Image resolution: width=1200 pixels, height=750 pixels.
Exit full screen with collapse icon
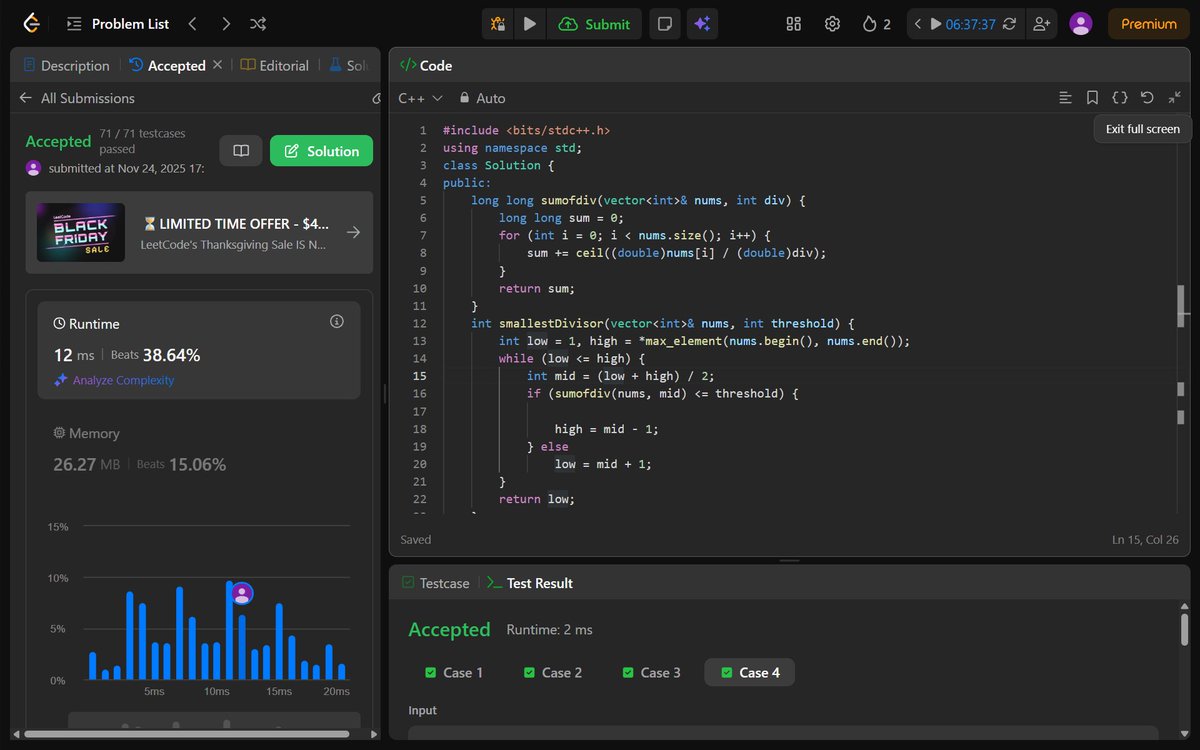click(x=1175, y=98)
